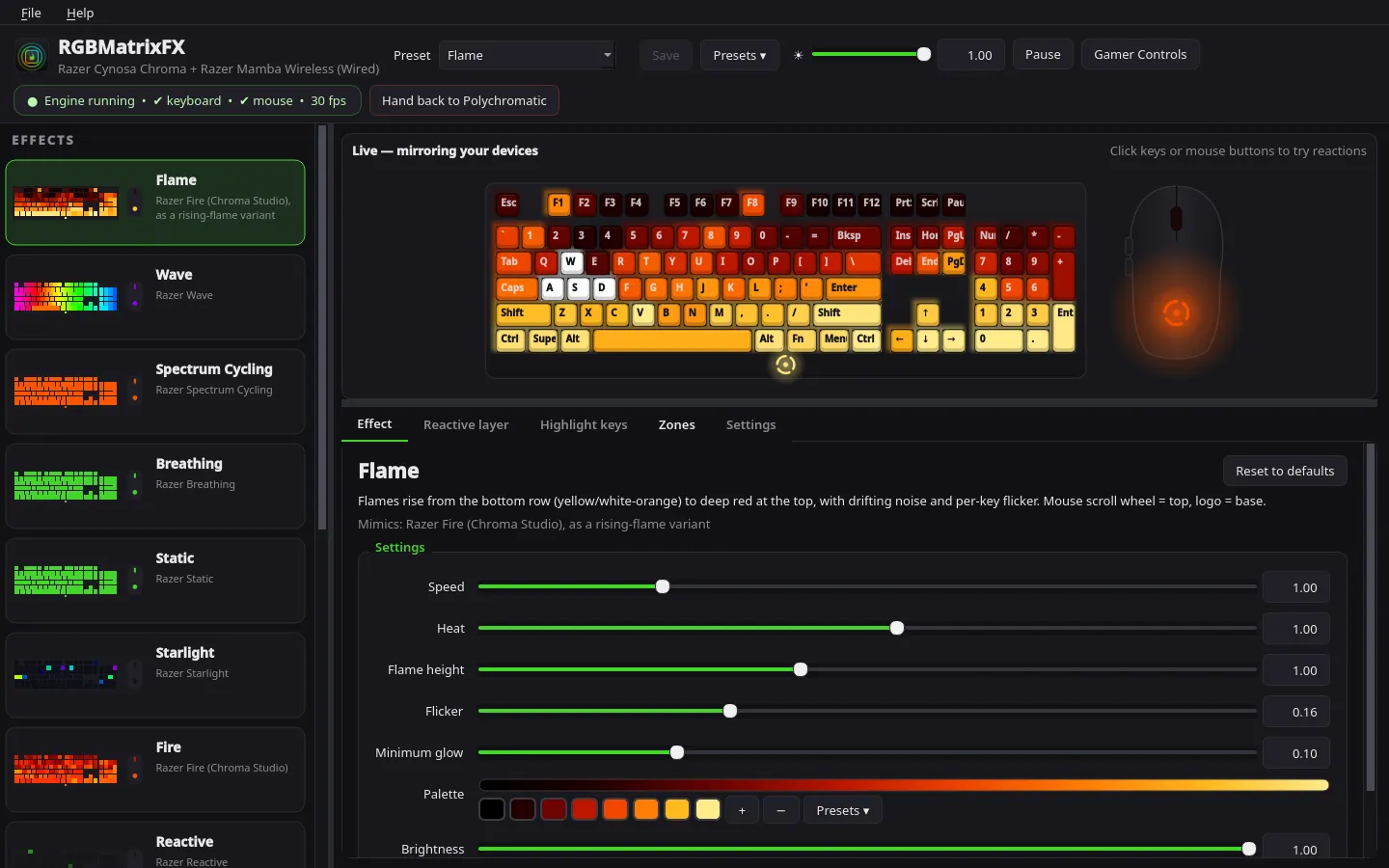This screenshot has height=868, width=1389.
Task: Click the Fire effect card
Action: (155, 770)
